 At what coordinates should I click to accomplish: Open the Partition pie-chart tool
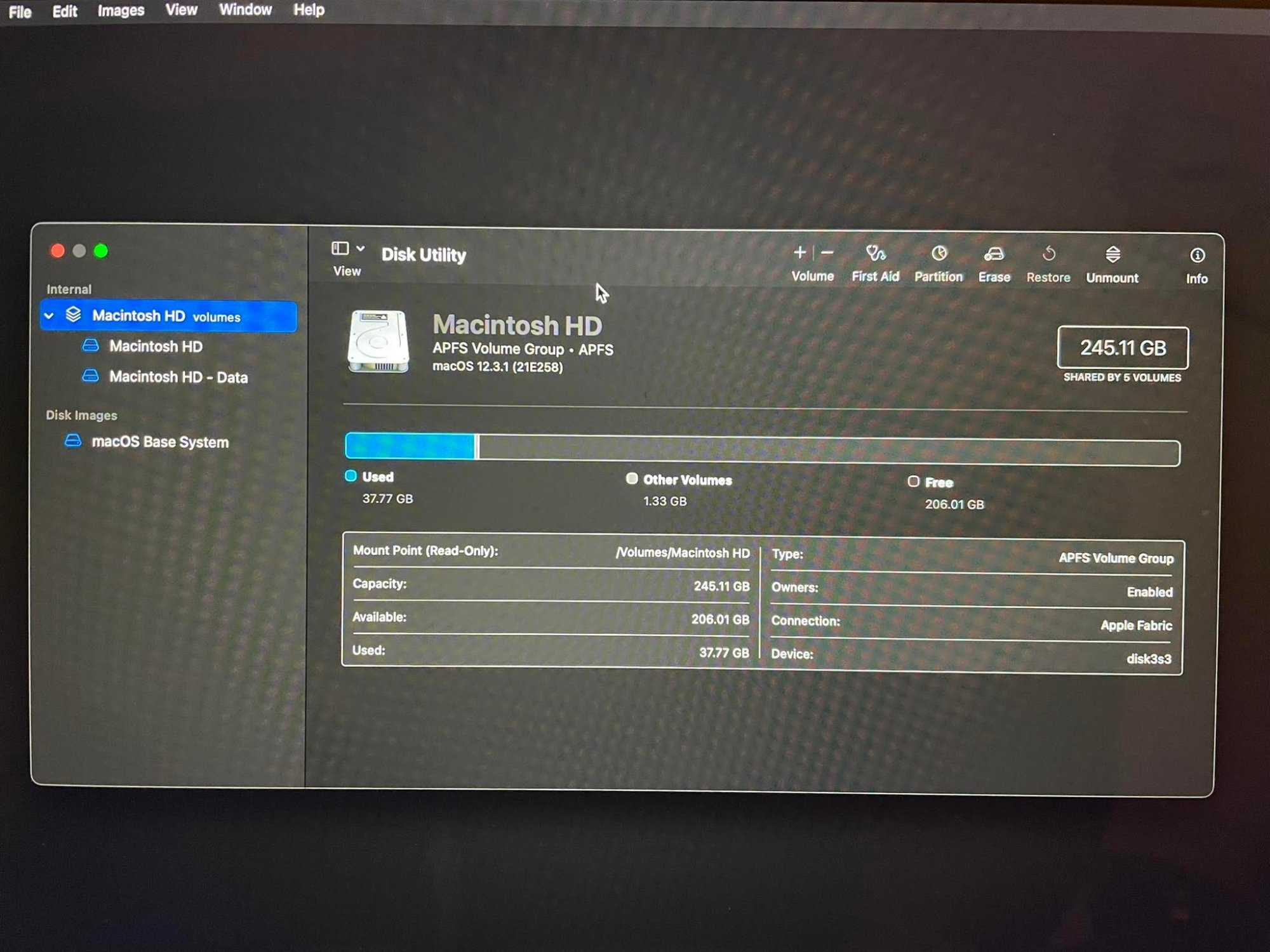(939, 255)
